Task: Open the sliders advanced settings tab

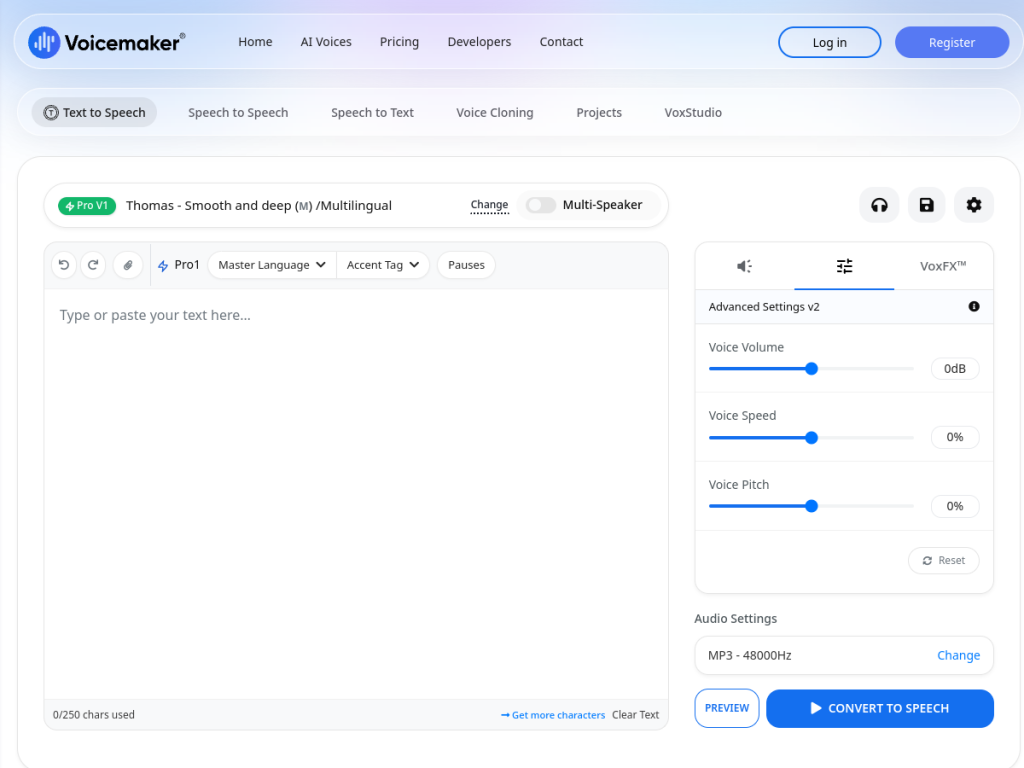Action: pos(844,266)
